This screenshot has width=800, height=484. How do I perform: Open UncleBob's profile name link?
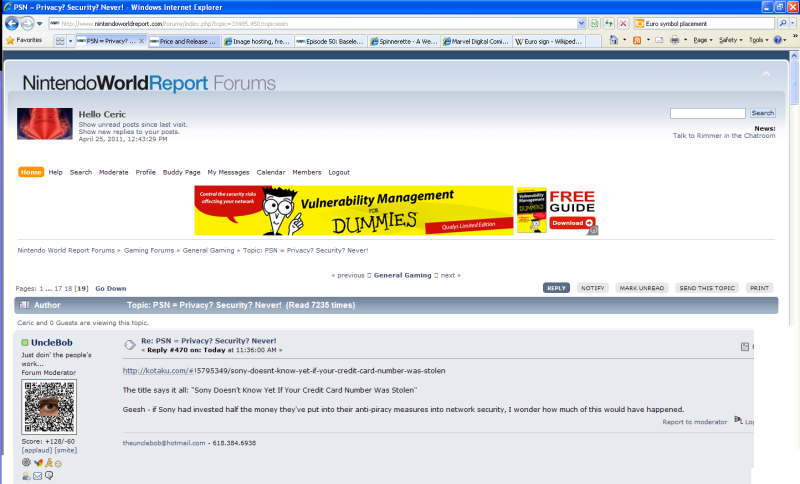point(52,343)
